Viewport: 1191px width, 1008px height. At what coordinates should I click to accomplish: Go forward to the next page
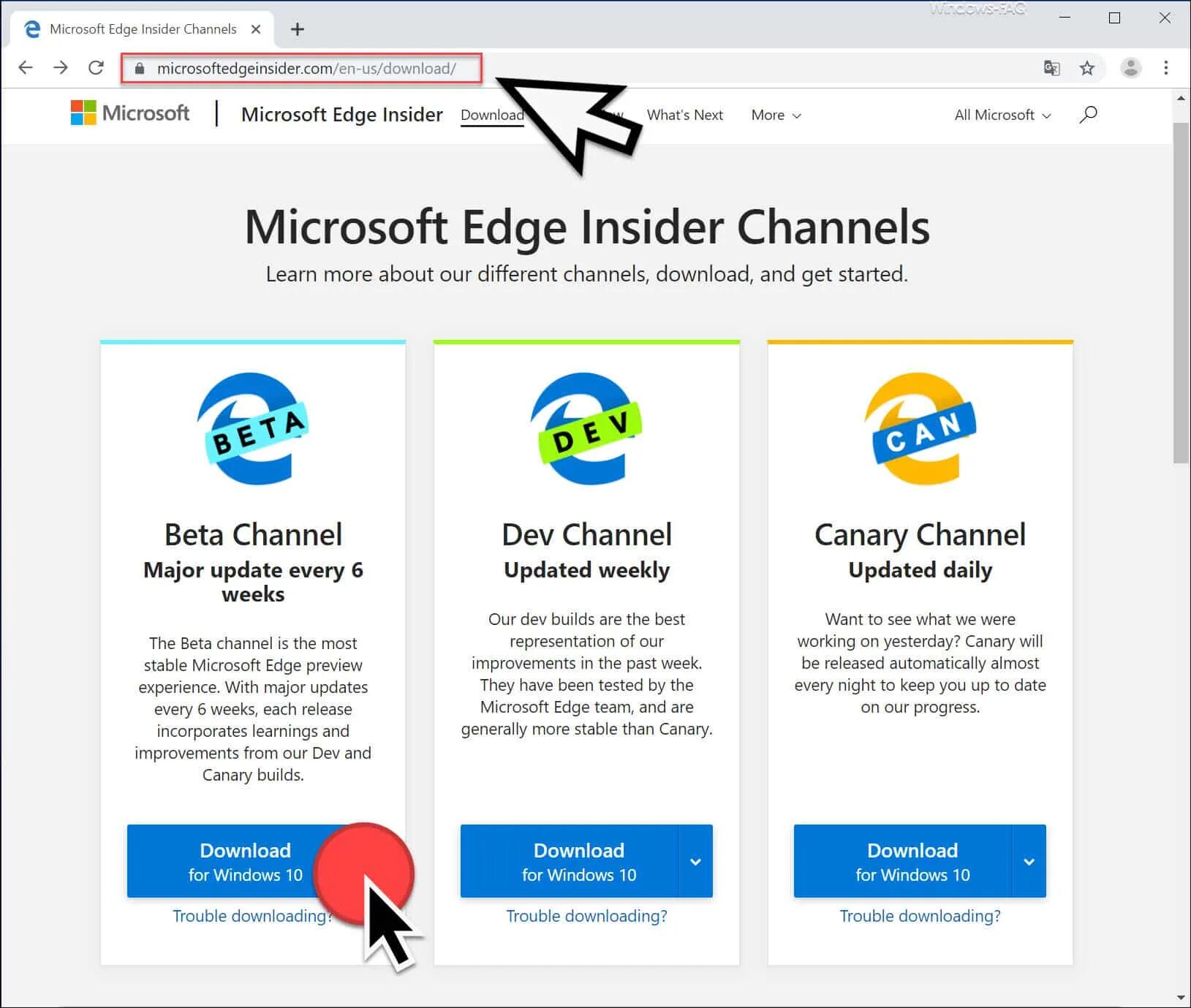pos(61,68)
